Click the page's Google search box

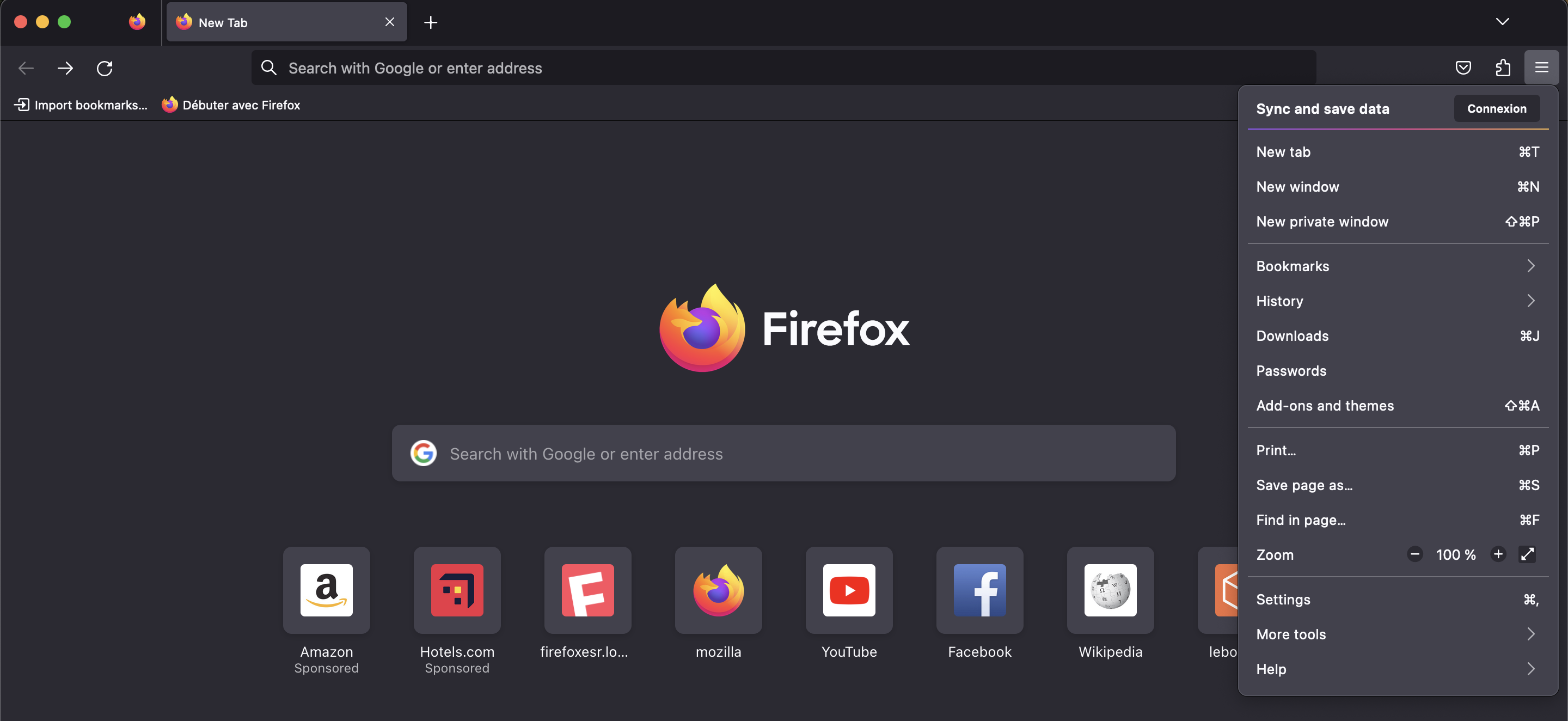pos(783,453)
